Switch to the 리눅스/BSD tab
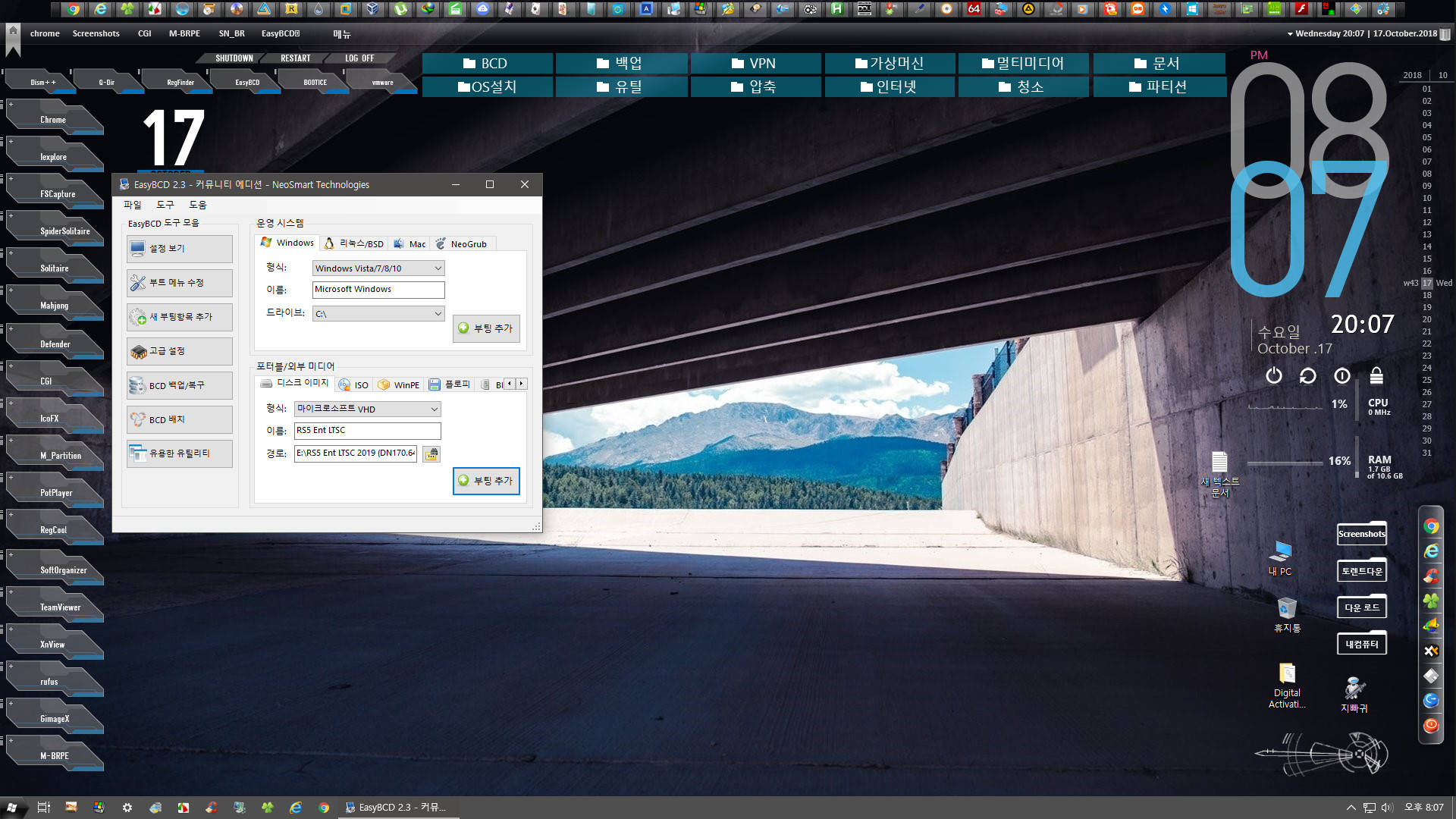Image resolution: width=1456 pixels, height=819 pixels. coord(354,243)
